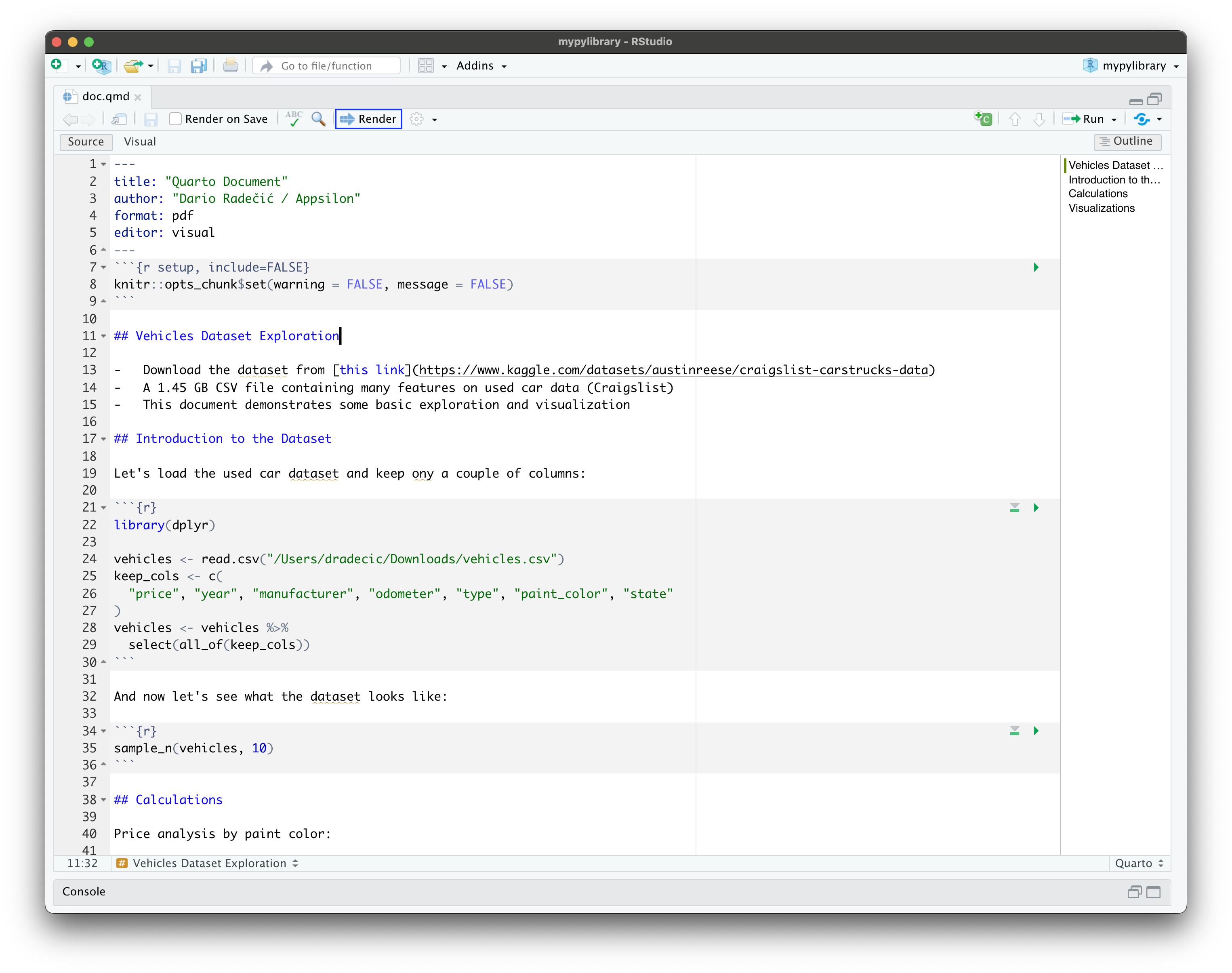Select Calculations outline entry
1232x973 pixels.
(x=1098, y=194)
